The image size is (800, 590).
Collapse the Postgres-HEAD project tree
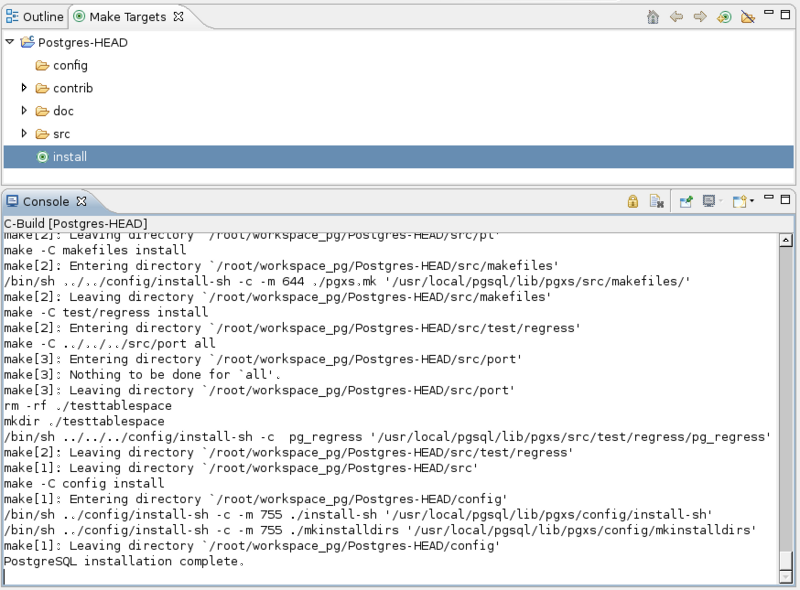(x=10, y=43)
